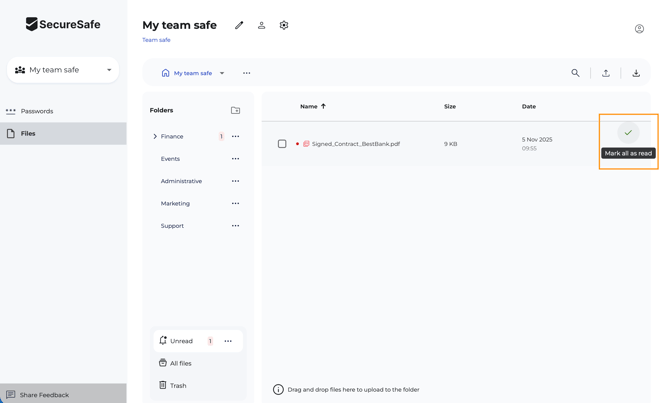
Task: Click the search magnifier icon
Action: [575, 73]
